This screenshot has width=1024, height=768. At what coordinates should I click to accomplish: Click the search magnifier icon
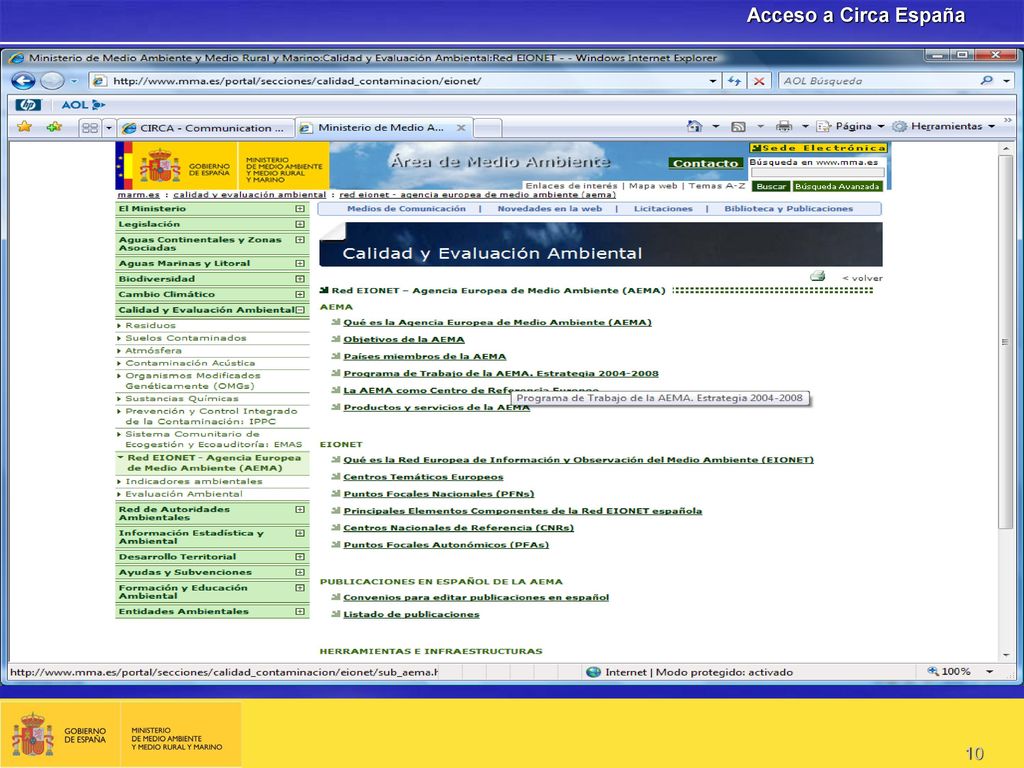[986, 80]
